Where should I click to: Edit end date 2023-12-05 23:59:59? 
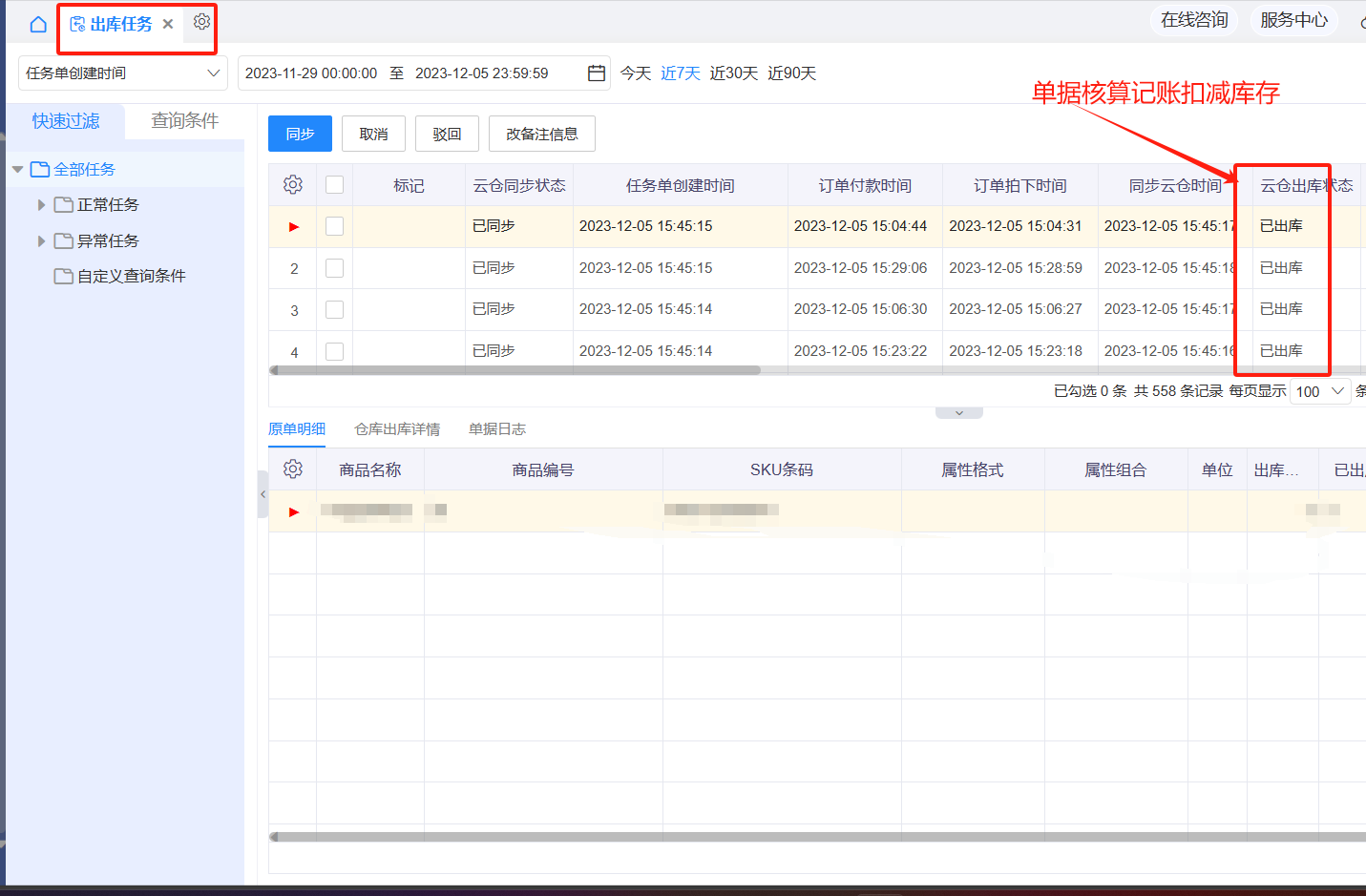tap(482, 73)
